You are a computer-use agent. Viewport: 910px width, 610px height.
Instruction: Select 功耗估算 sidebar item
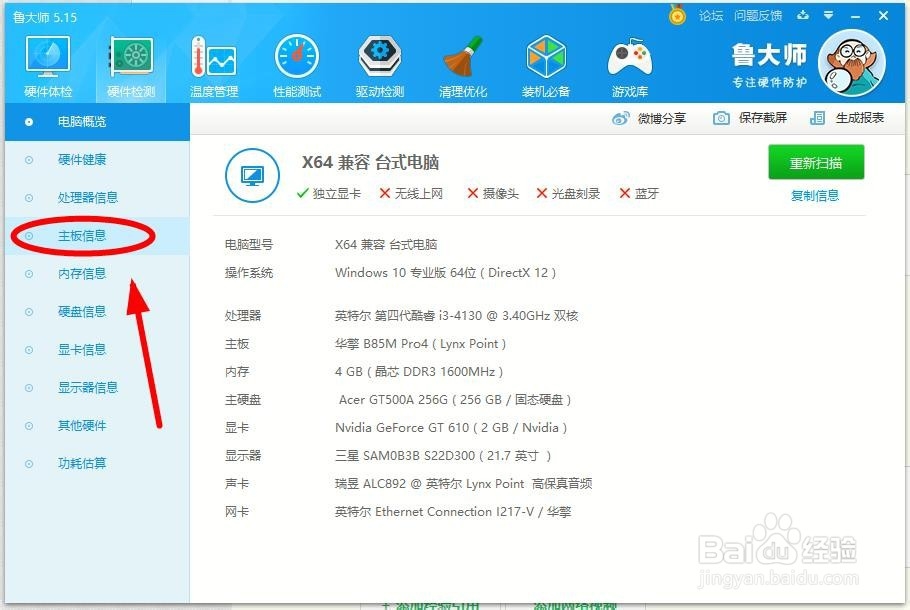pyautogui.click(x=98, y=464)
